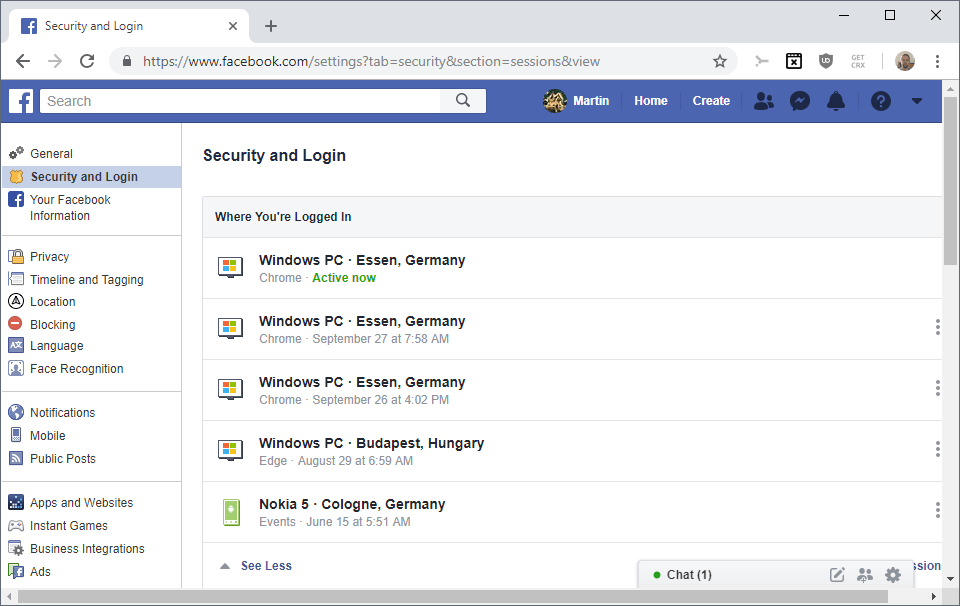Open options for September 27 Essen session

click(x=937, y=327)
